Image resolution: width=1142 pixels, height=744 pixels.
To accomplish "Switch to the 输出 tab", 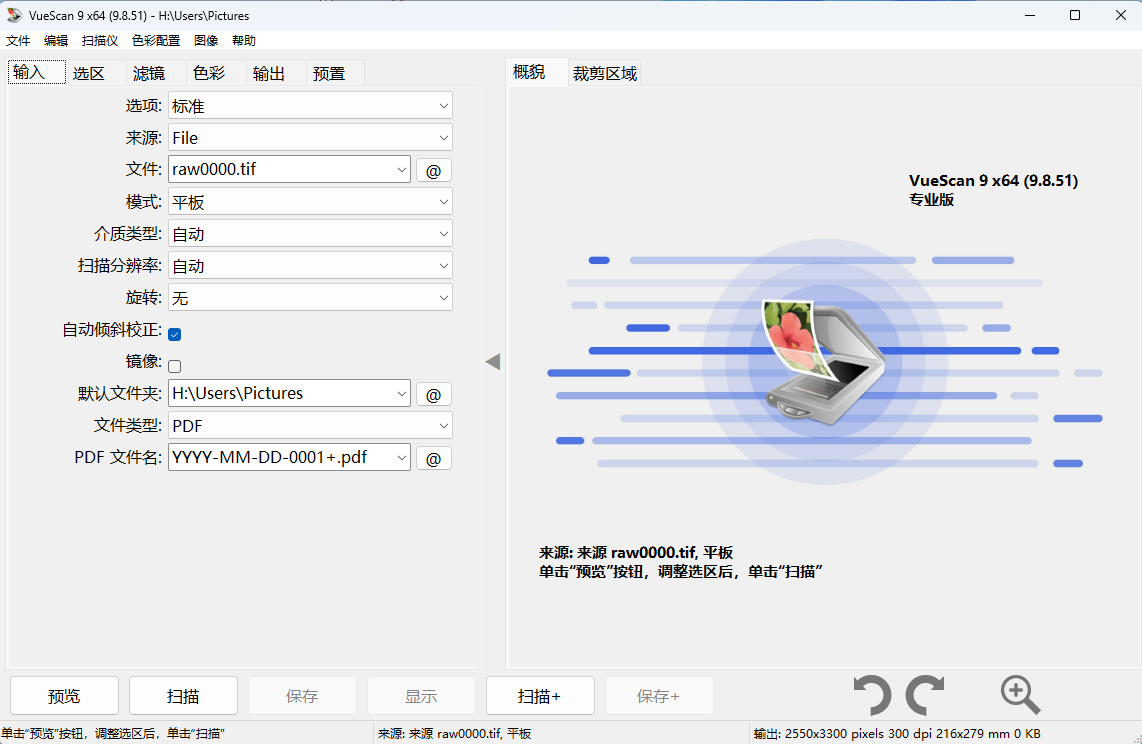I will click(x=276, y=74).
